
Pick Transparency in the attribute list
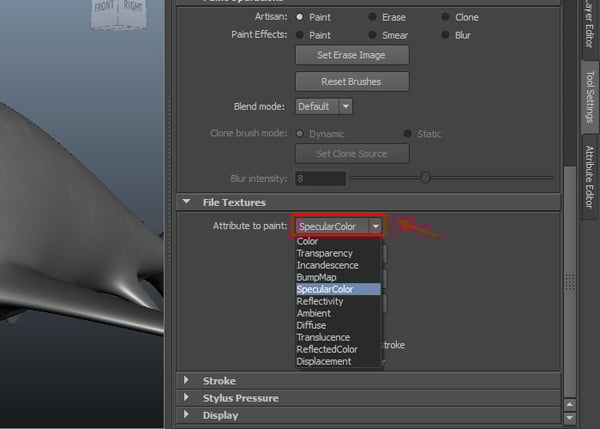(326, 253)
